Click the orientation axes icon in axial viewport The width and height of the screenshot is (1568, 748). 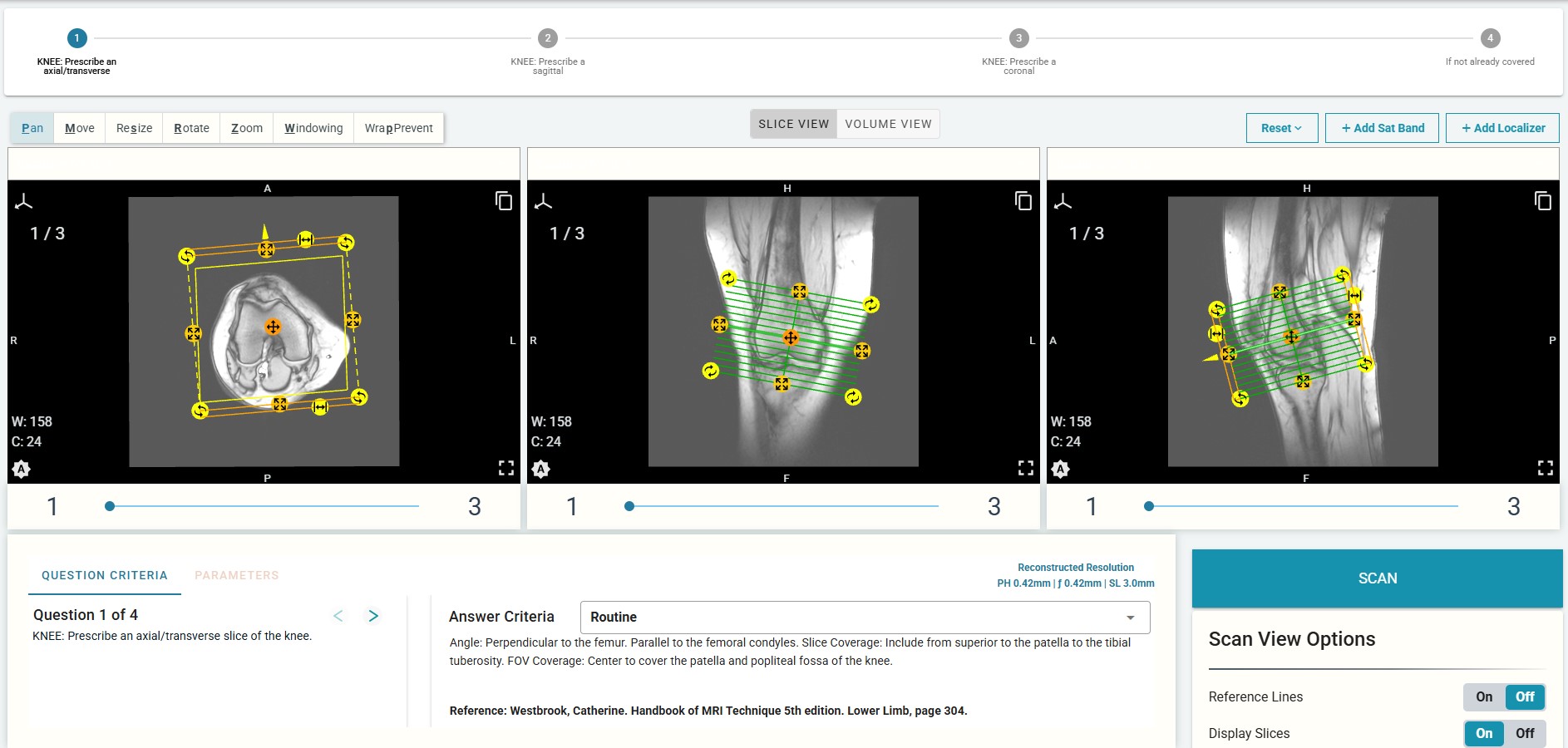(x=23, y=201)
